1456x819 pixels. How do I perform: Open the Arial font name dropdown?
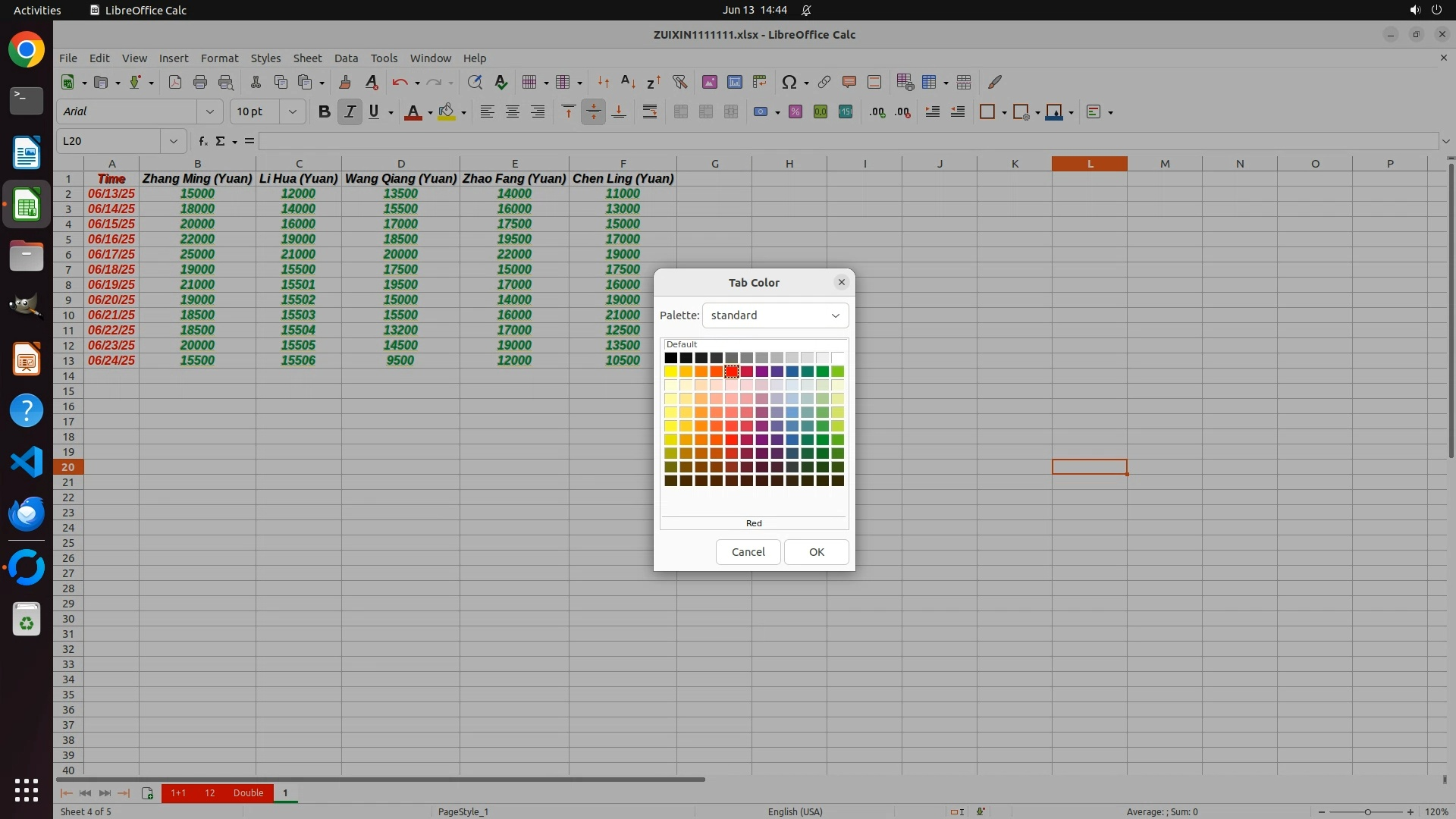coord(209,111)
